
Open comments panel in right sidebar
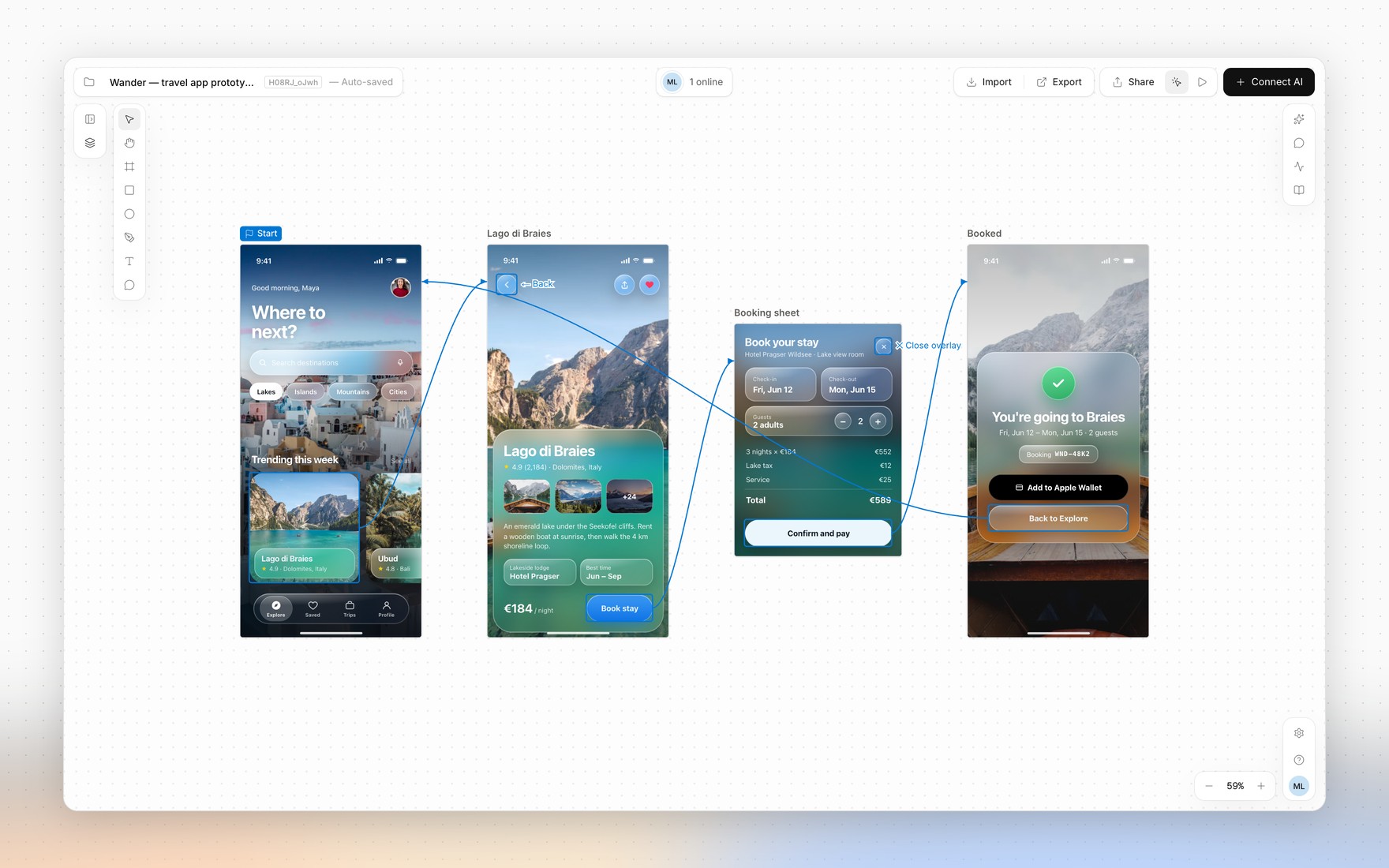1299,143
